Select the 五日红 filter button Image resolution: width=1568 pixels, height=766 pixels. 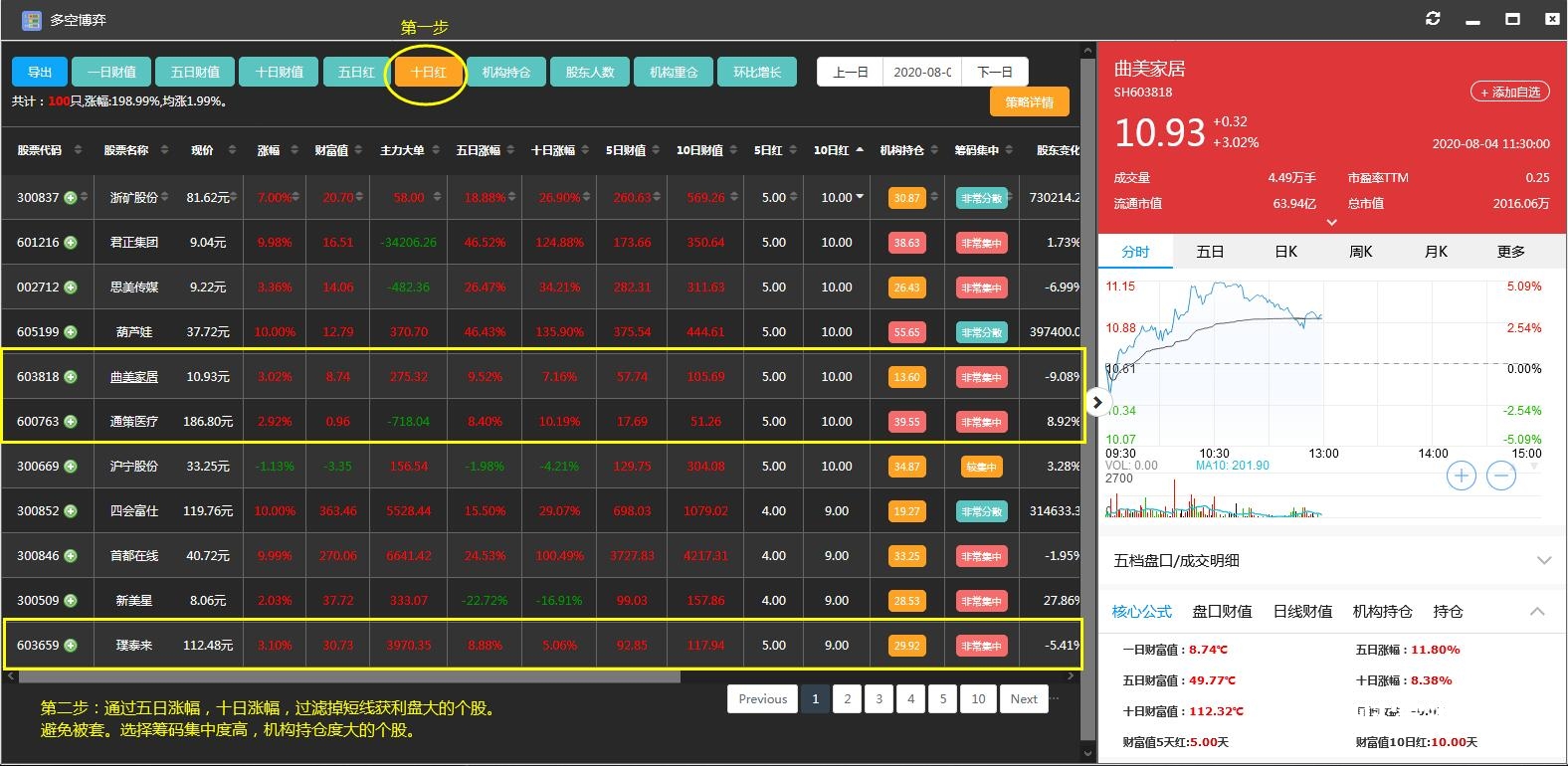[356, 72]
